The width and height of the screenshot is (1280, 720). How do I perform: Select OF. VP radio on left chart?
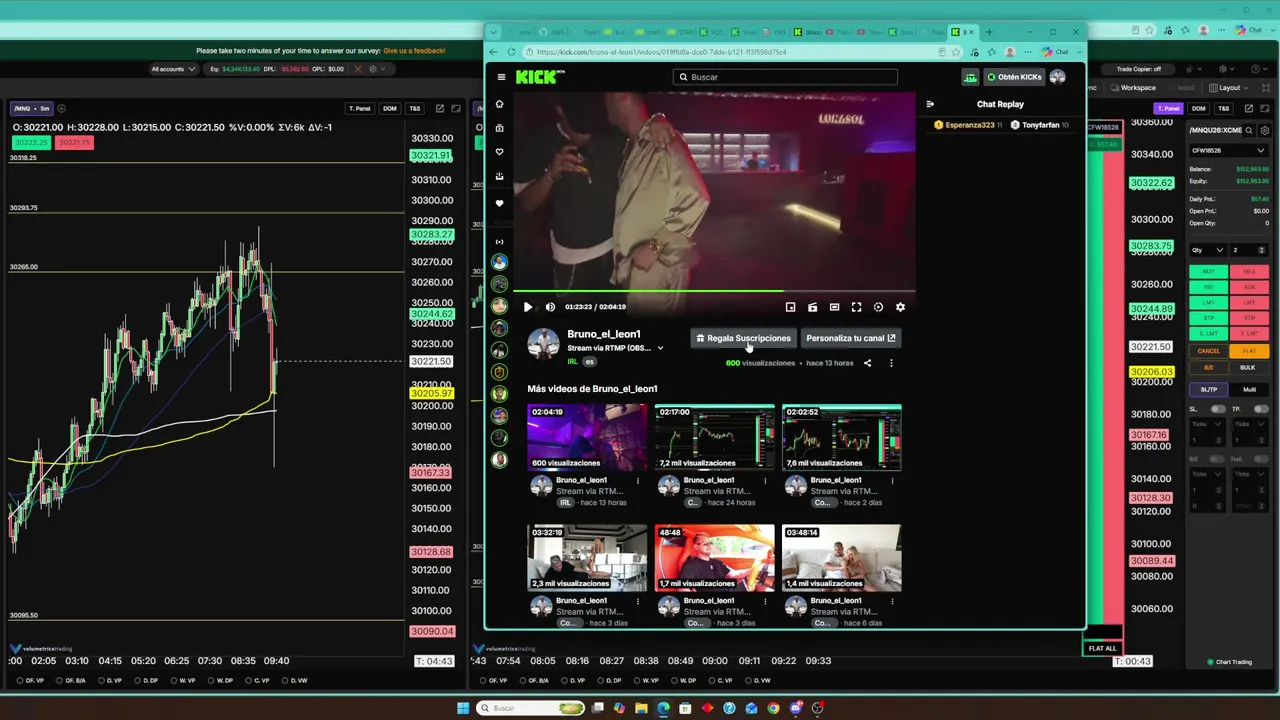(x=21, y=681)
